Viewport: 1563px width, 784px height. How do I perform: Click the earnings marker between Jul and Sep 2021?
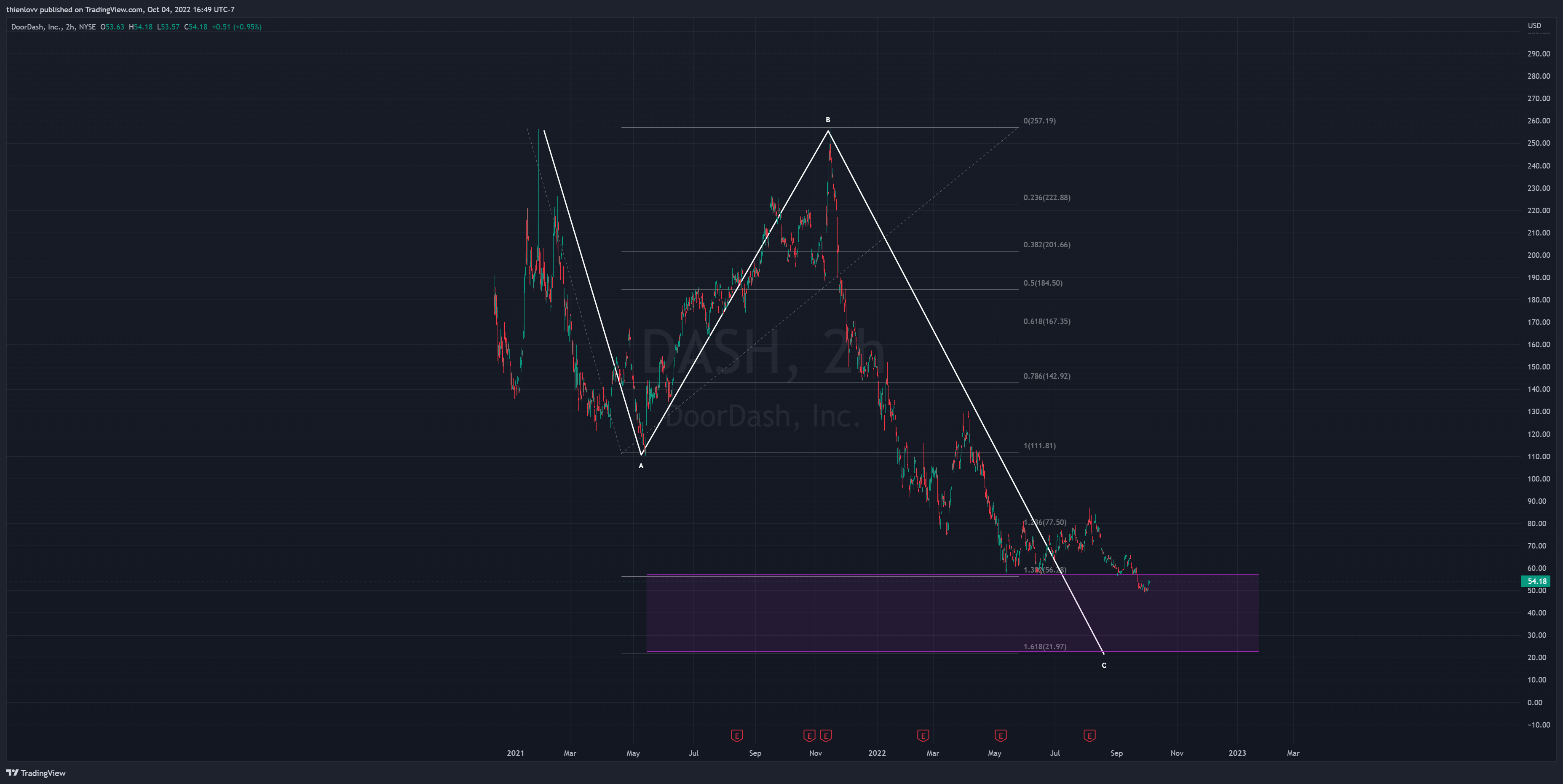tap(736, 736)
